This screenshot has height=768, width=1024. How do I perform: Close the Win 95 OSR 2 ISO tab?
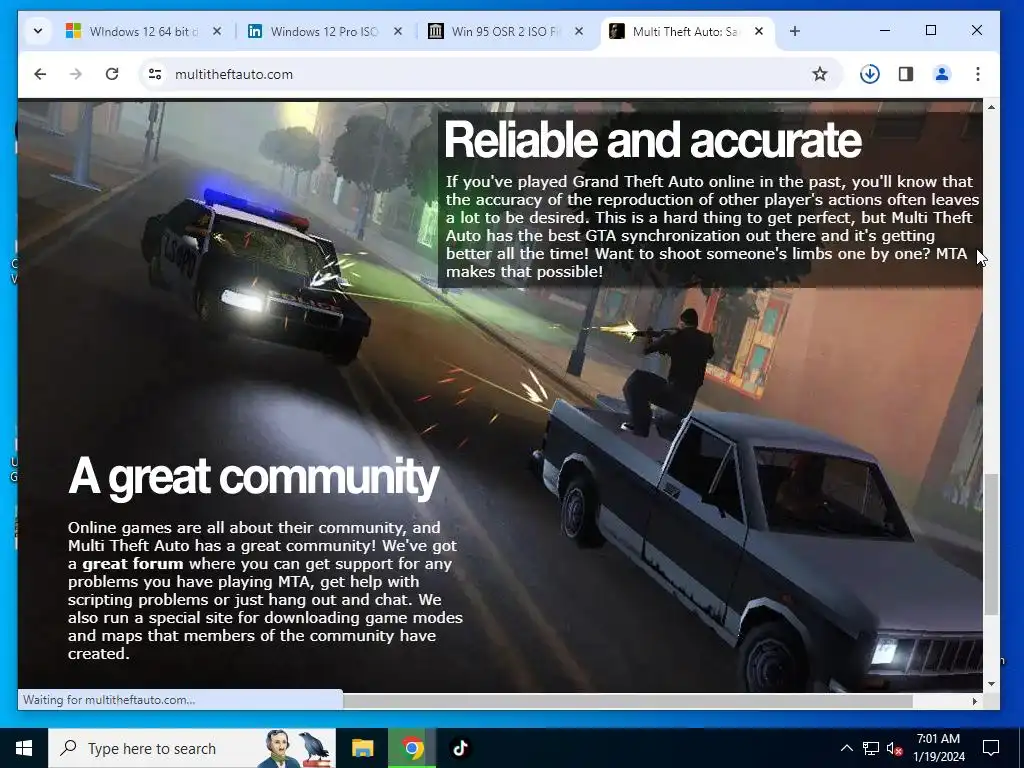click(x=579, y=31)
